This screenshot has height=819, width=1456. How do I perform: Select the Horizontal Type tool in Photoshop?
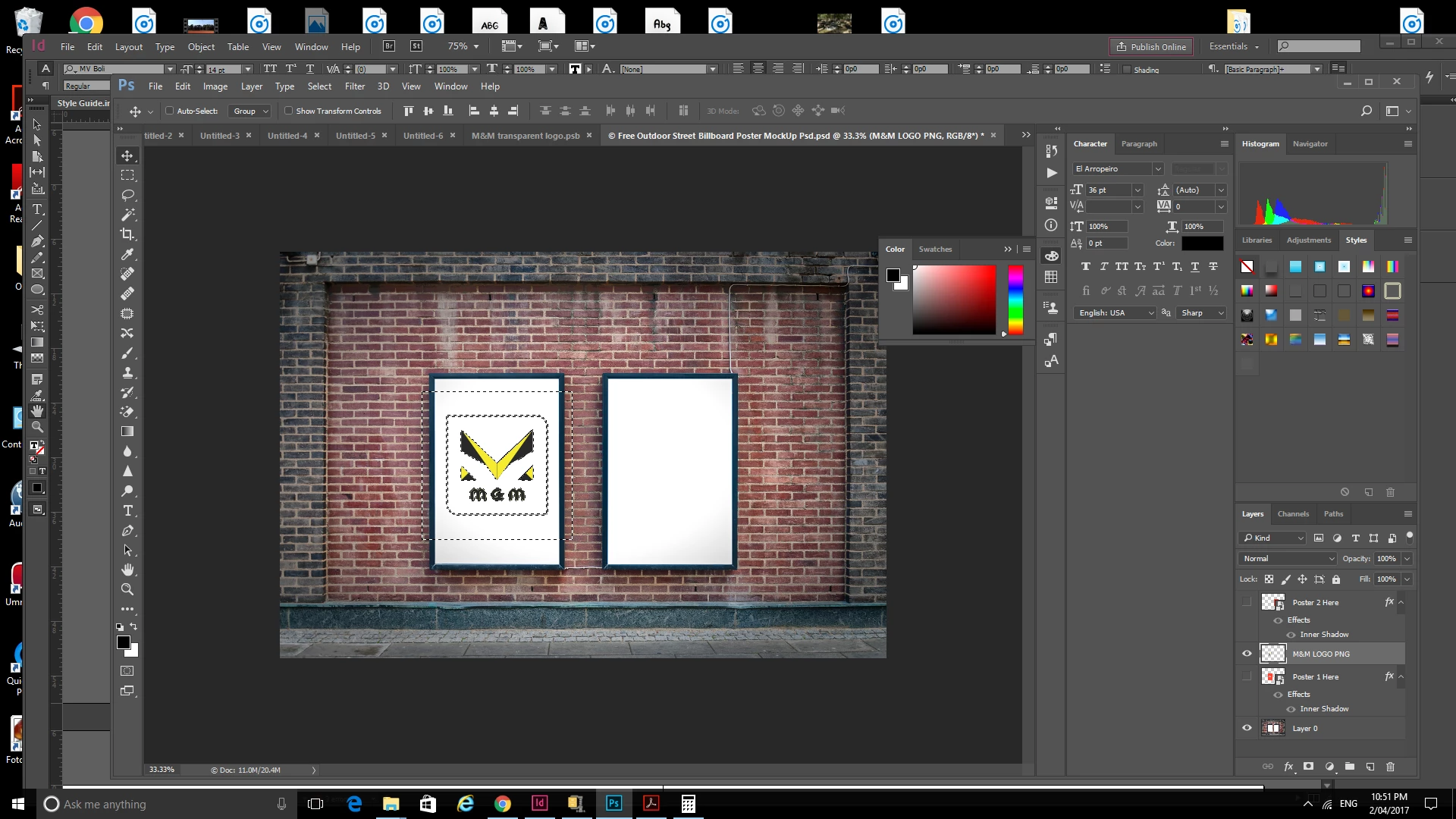coord(127,510)
